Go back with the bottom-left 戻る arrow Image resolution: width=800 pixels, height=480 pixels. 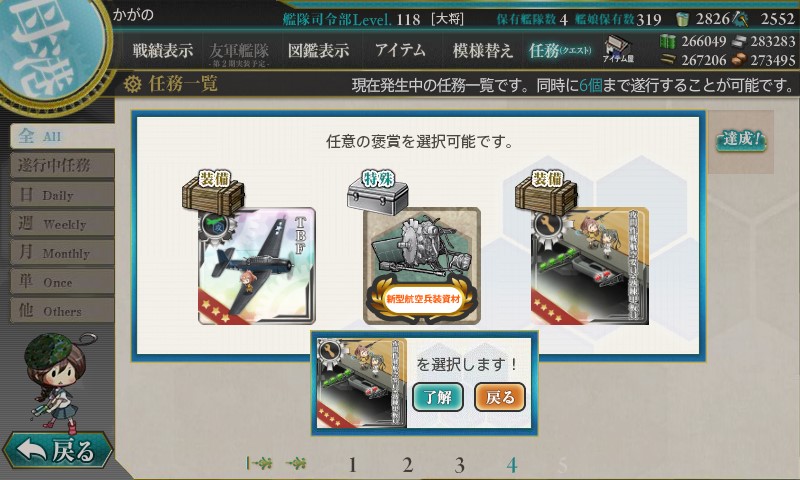point(57,450)
